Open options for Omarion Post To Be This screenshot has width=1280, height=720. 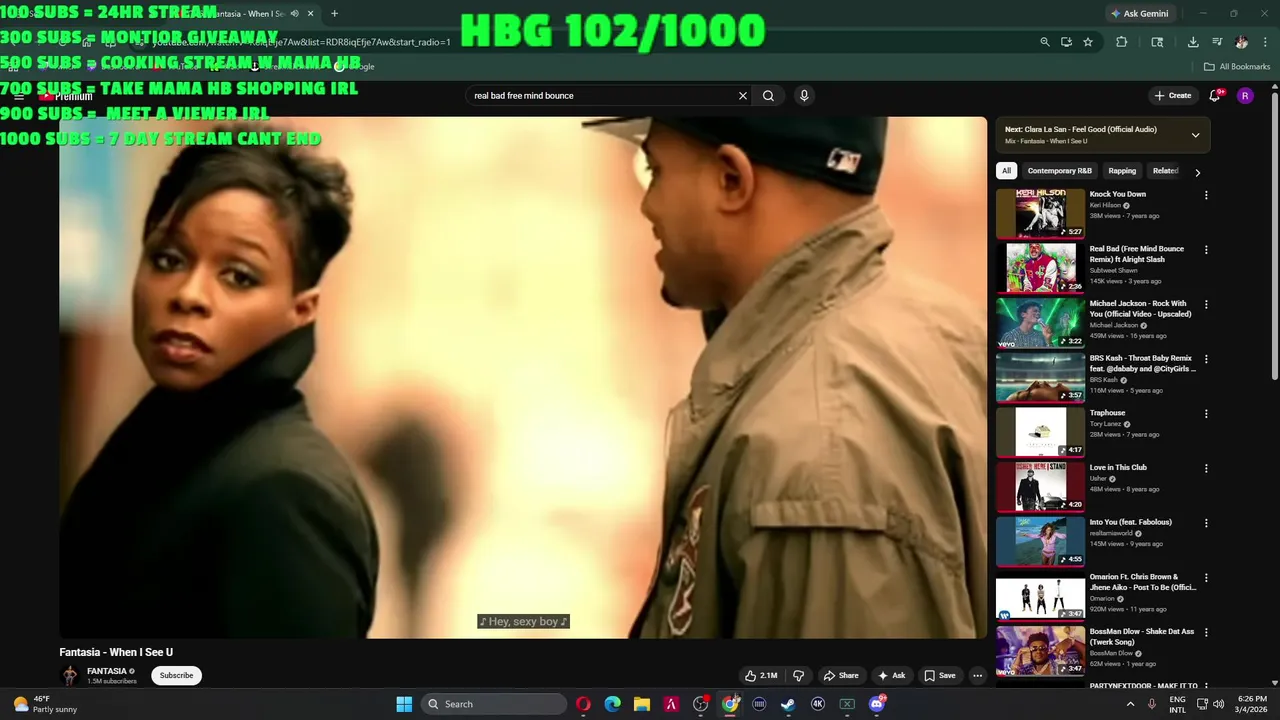point(1206,578)
